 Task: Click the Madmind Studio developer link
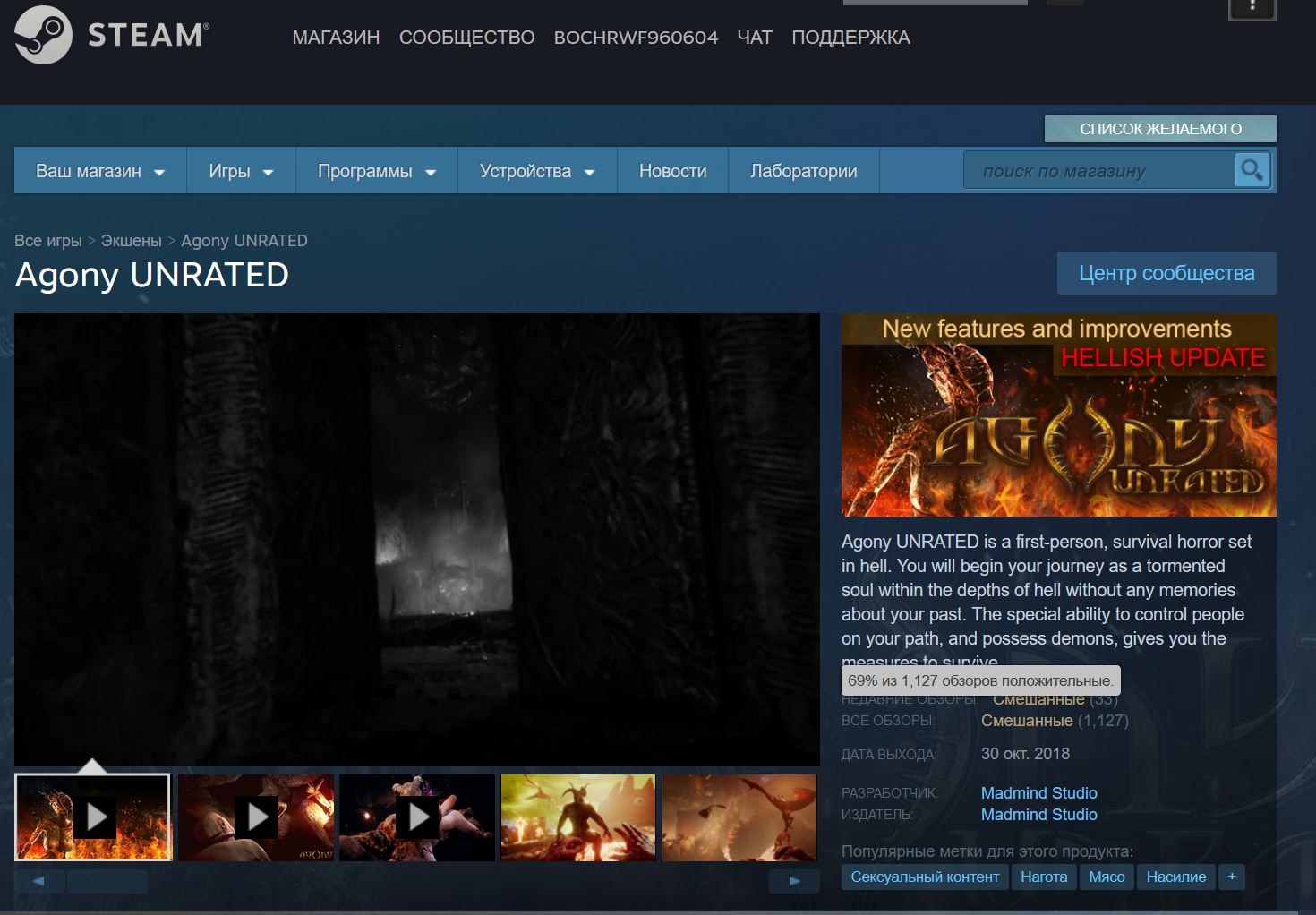[x=1038, y=792]
